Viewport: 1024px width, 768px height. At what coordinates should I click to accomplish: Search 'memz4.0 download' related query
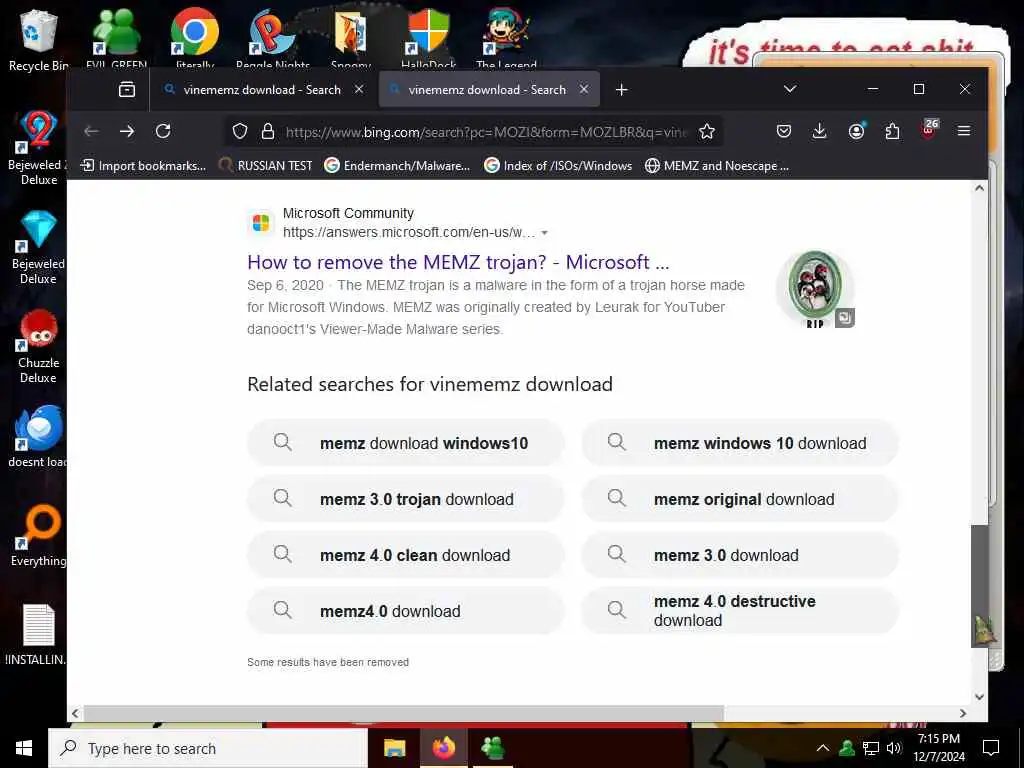point(406,611)
